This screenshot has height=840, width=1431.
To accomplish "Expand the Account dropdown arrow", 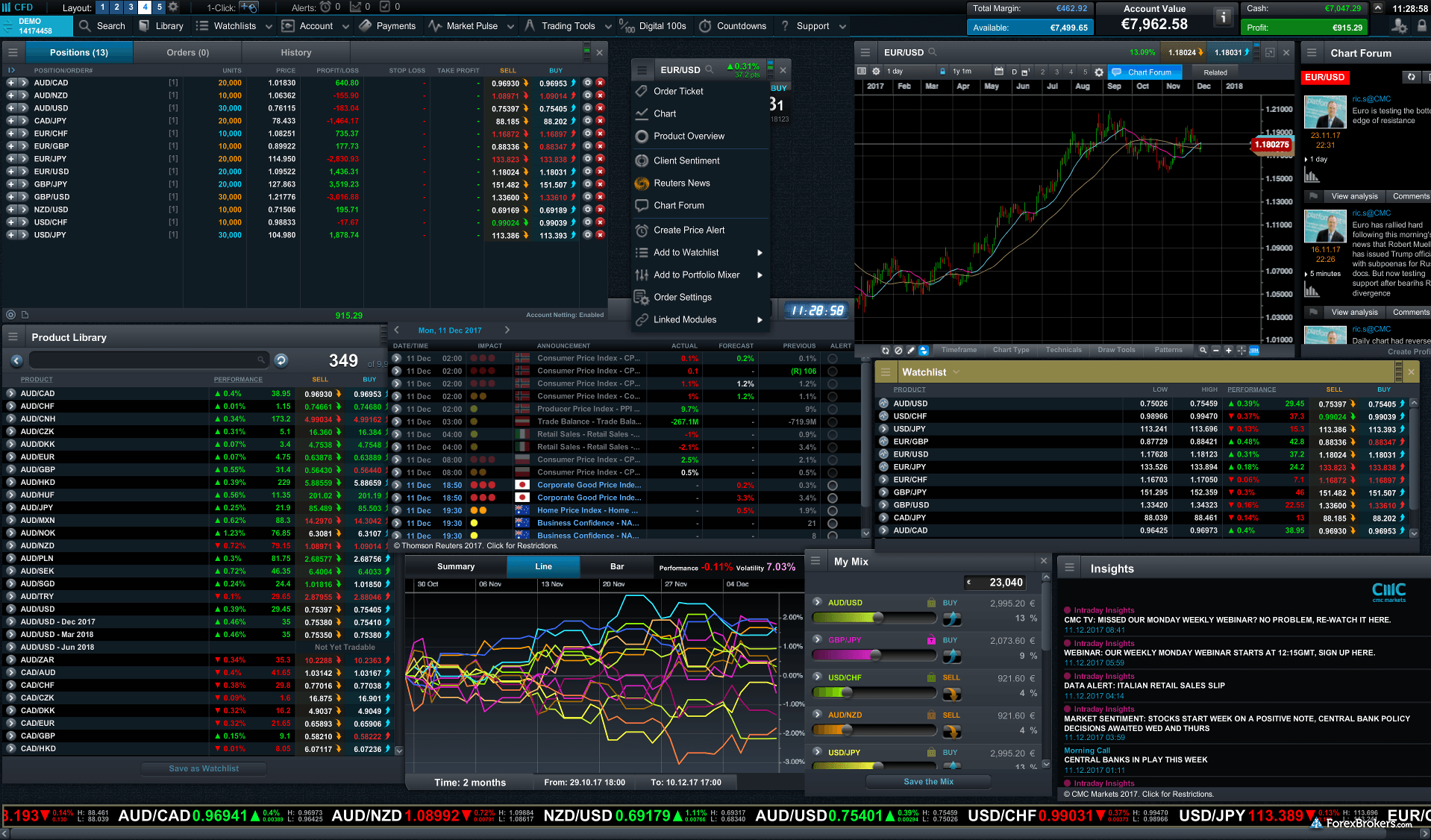I will [x=345, y=26].
